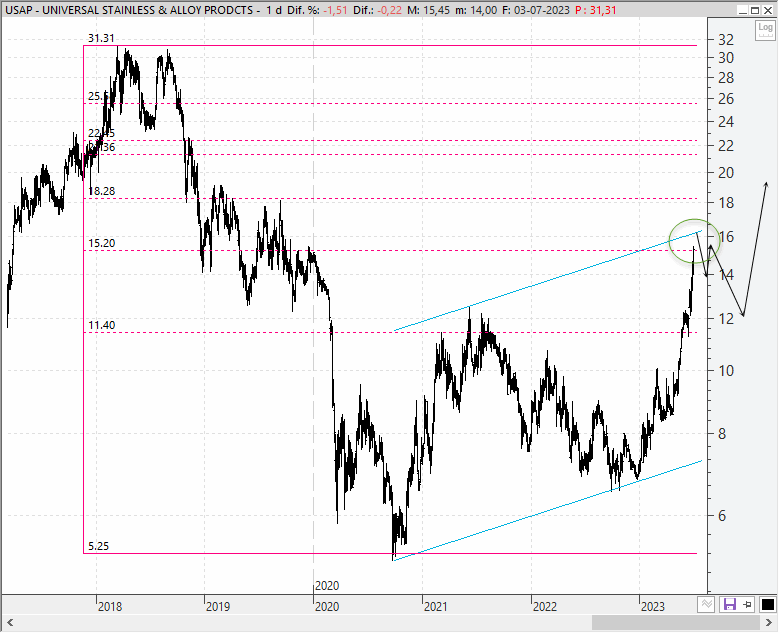
Task: Click the 22 price axis label
Action: (x=726, y=146)
